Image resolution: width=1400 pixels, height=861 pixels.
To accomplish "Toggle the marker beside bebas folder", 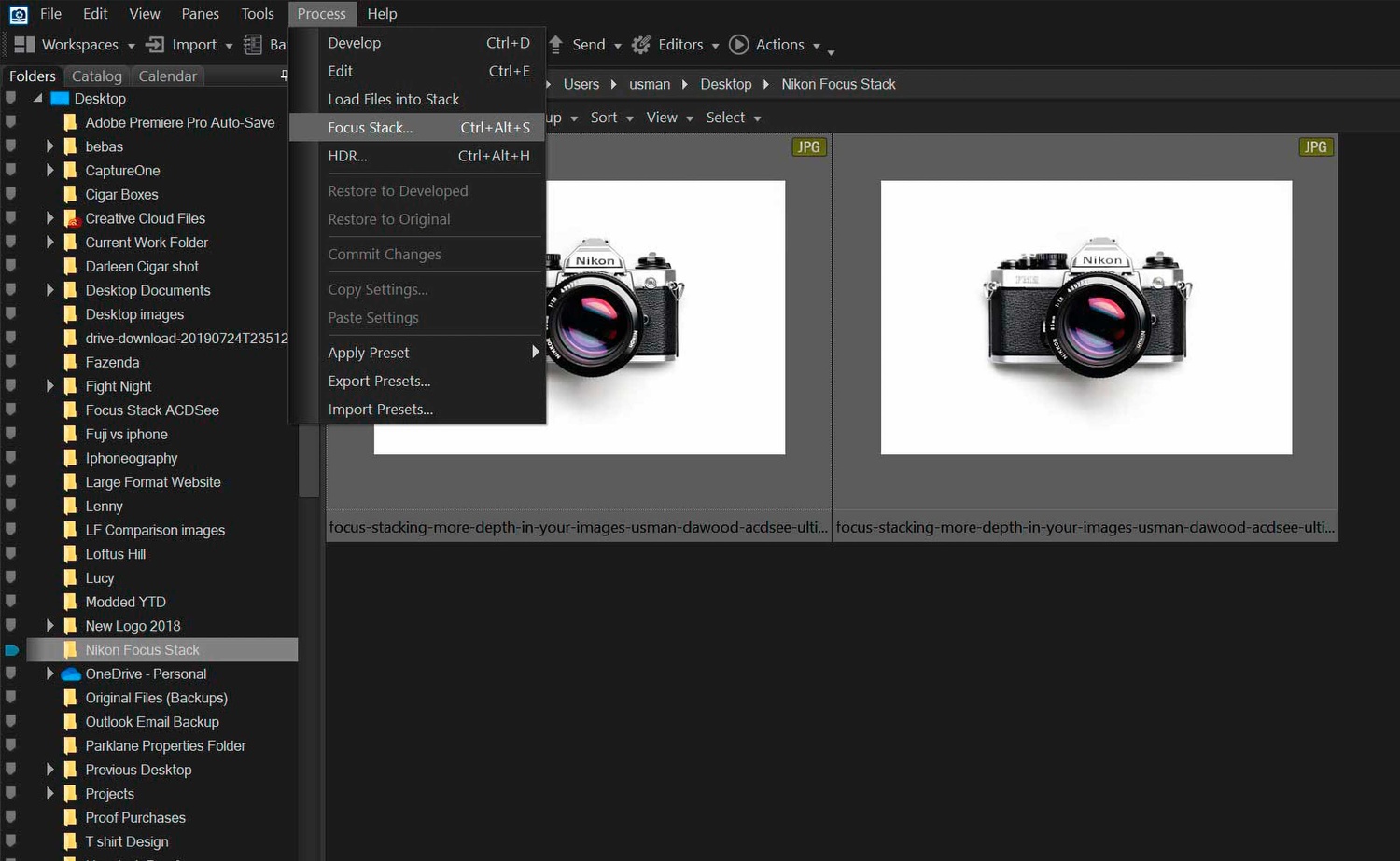I will coord(11,146).
